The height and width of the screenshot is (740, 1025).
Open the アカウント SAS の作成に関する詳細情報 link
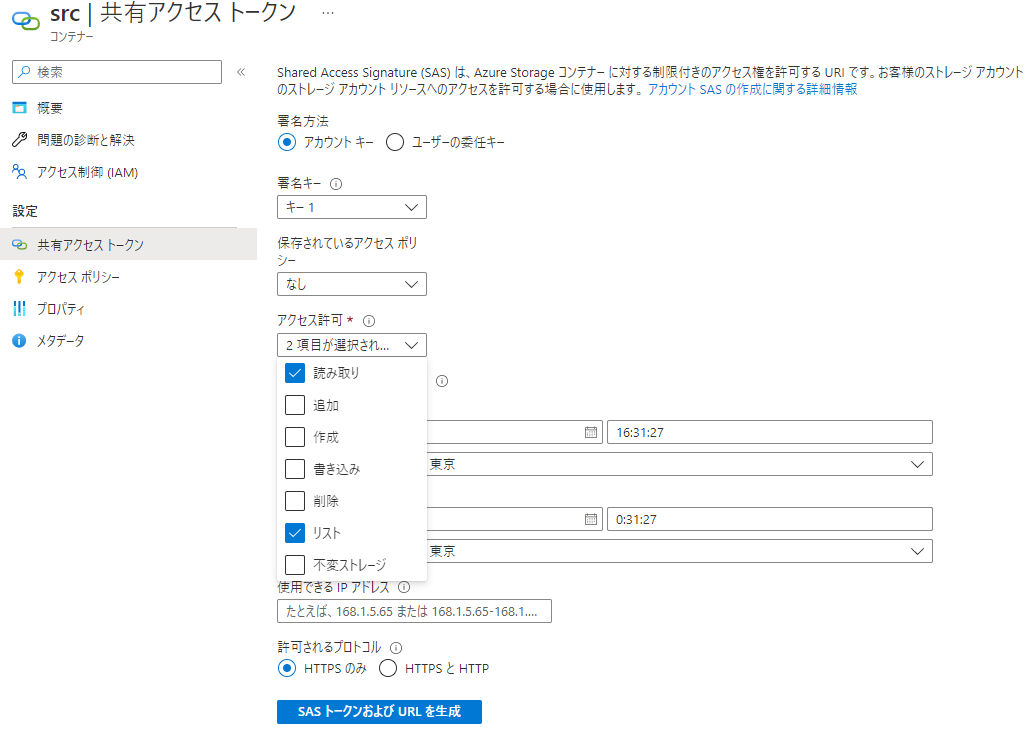[x=752, y=89]
